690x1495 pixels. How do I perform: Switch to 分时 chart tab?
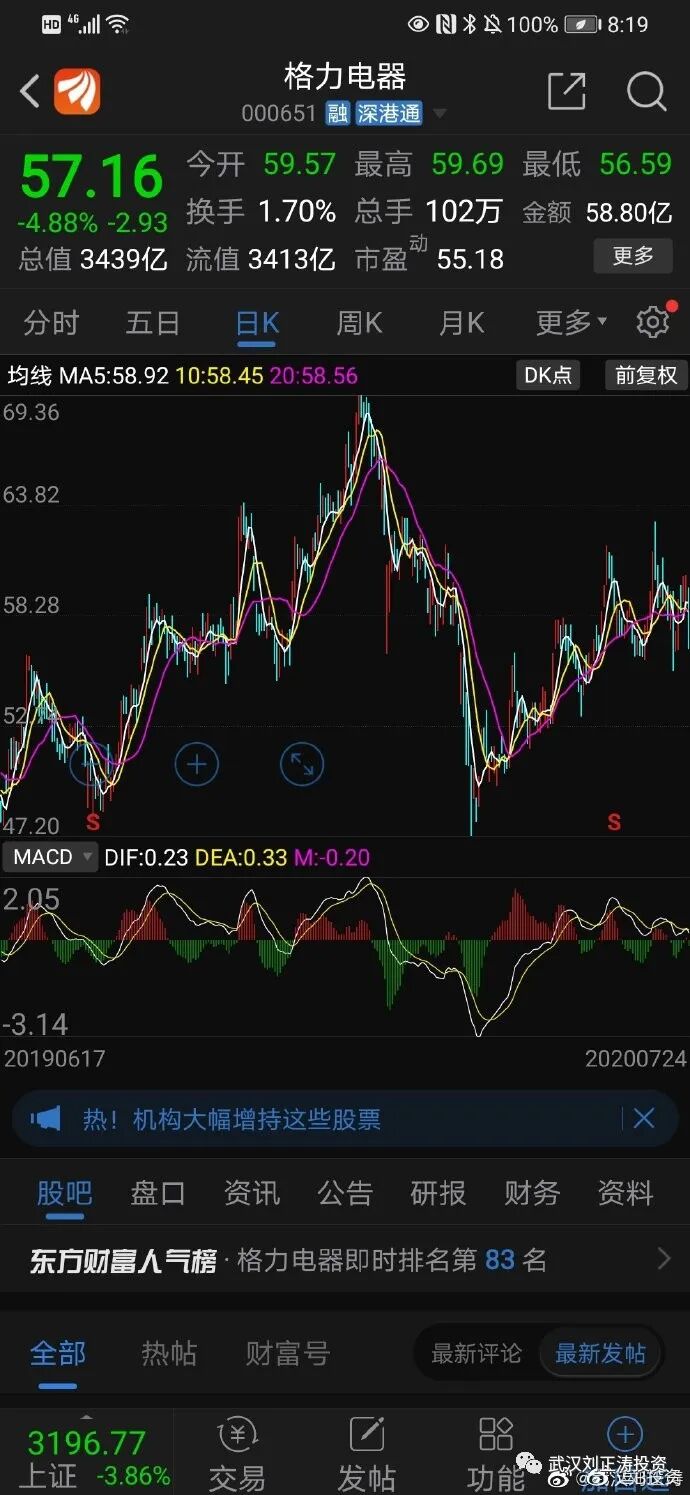[x=51, y=323]
